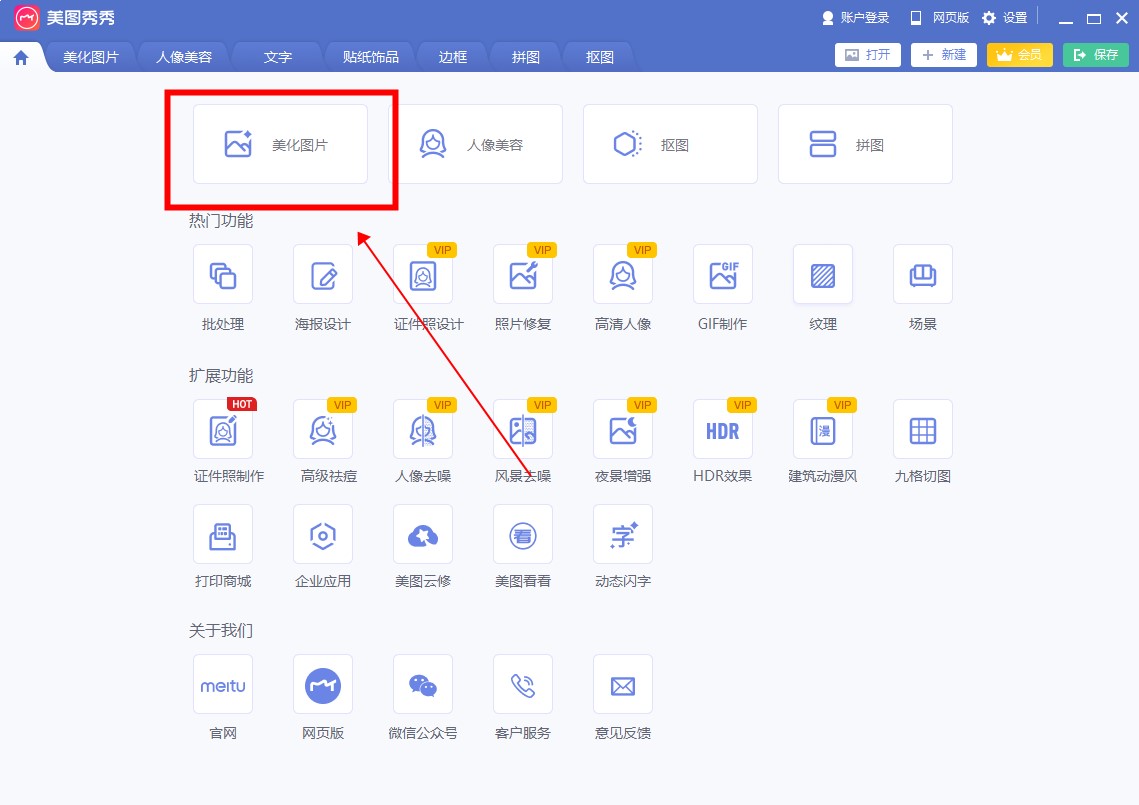Launch the 动态闪字 animated text tool
This screenshot has height=805, width=1139.
coord(622,534)
